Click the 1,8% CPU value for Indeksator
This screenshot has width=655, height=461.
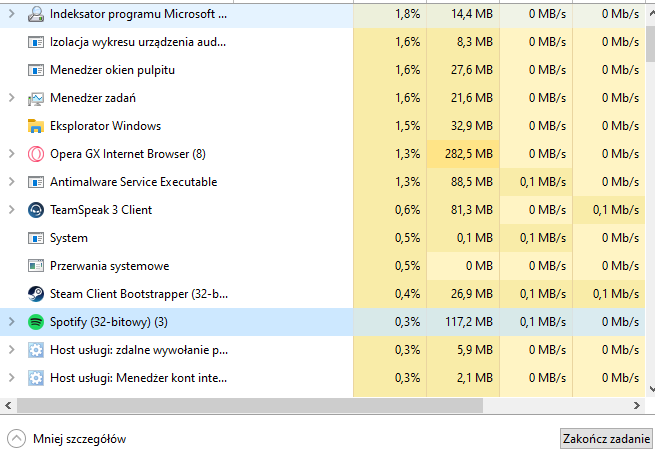pyautogui.click(x=407, y=14)
